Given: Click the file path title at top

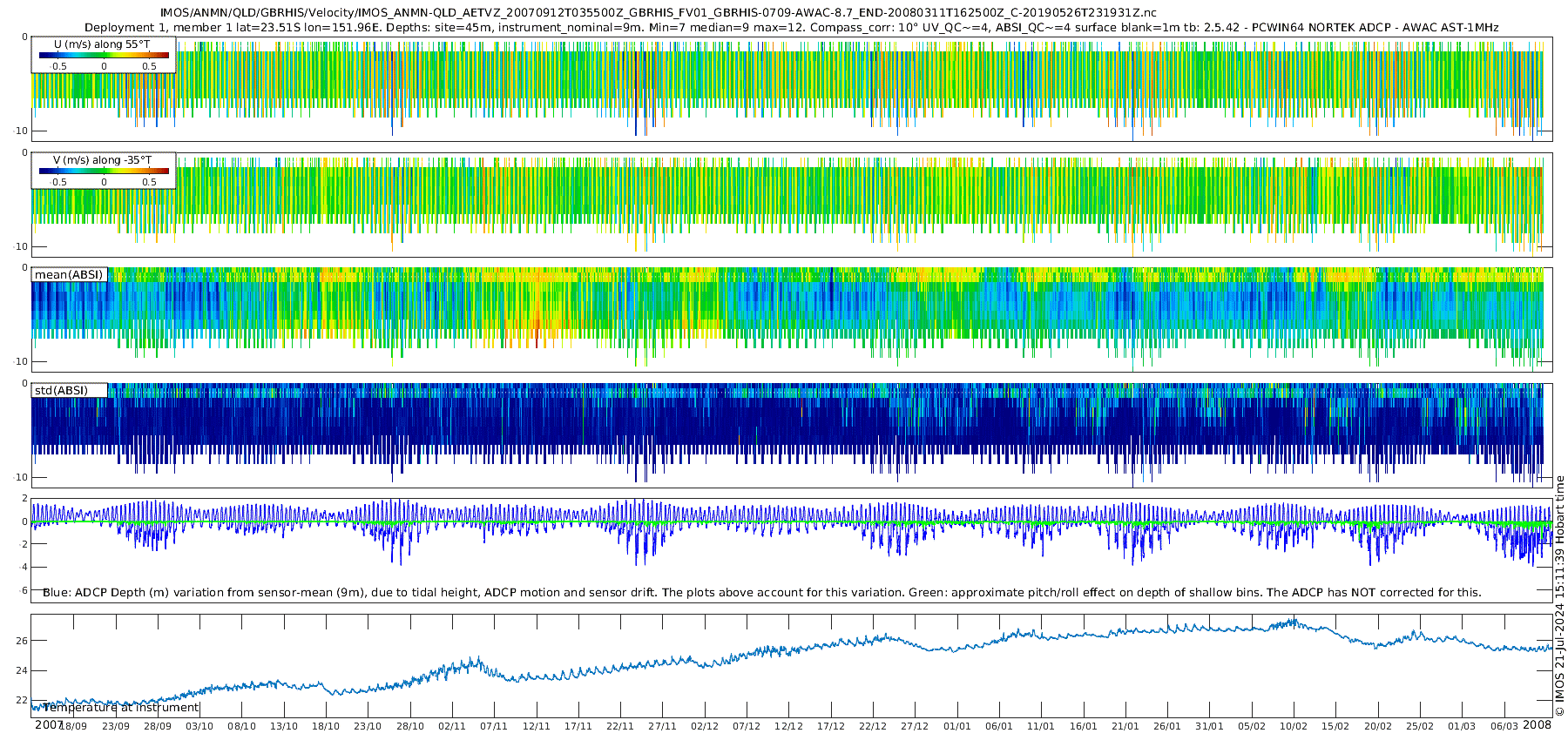Looking at the screenshot, I should [658, 12].
